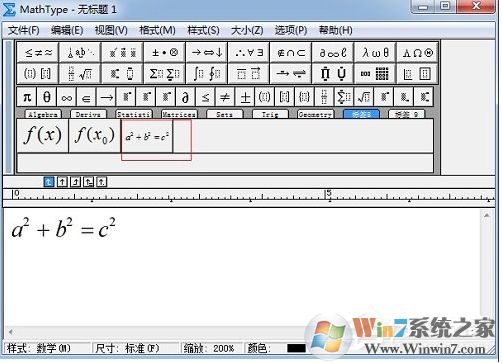
Task: Open the fraction and radical templates palette
Action: pyautogui.click(x=80, y=73)
